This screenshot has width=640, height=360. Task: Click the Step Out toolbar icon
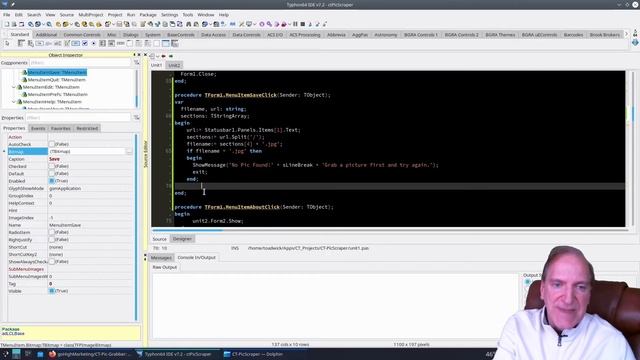click(x=325, y=24)
